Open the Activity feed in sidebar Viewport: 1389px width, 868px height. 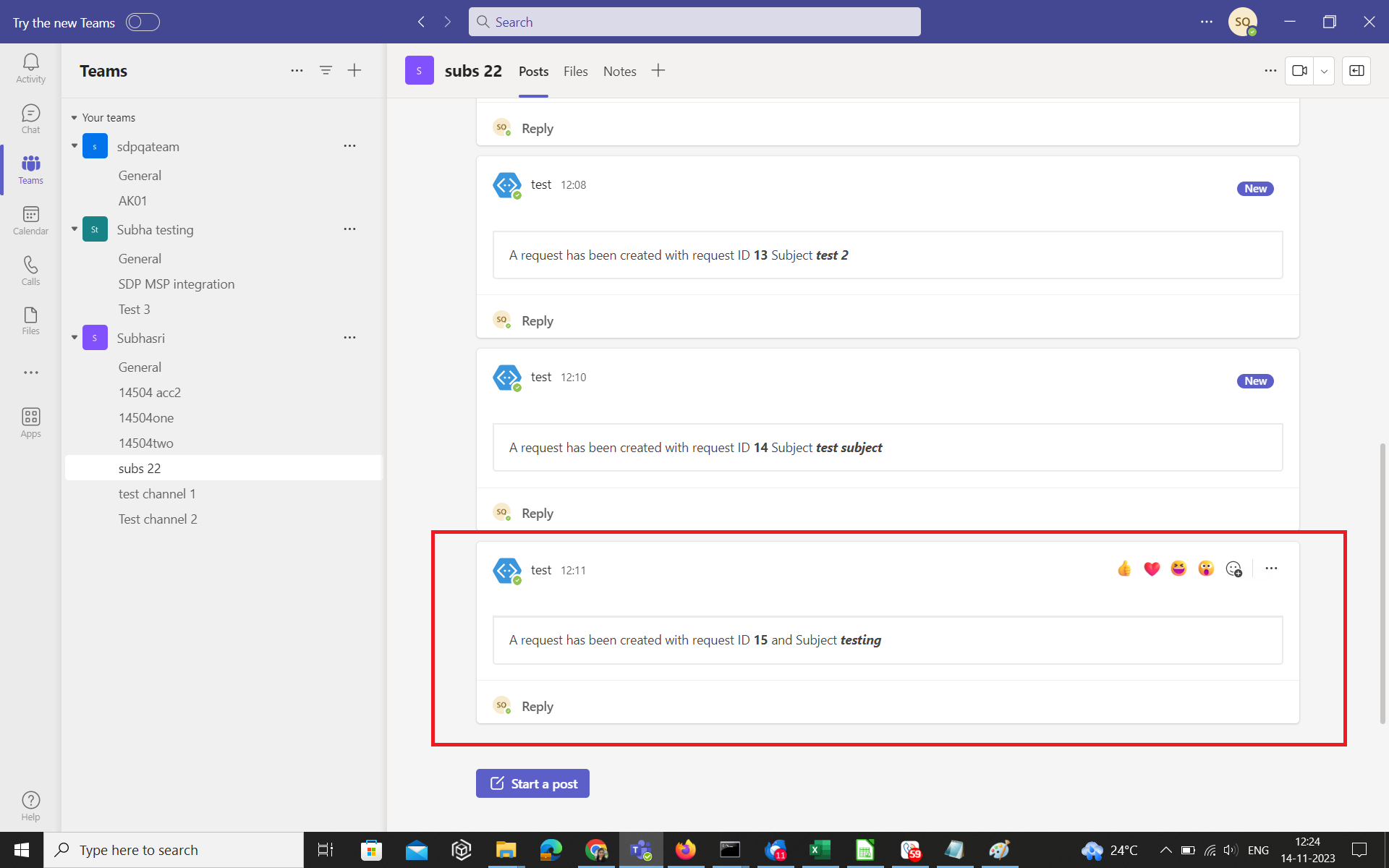tap(30, 68)
